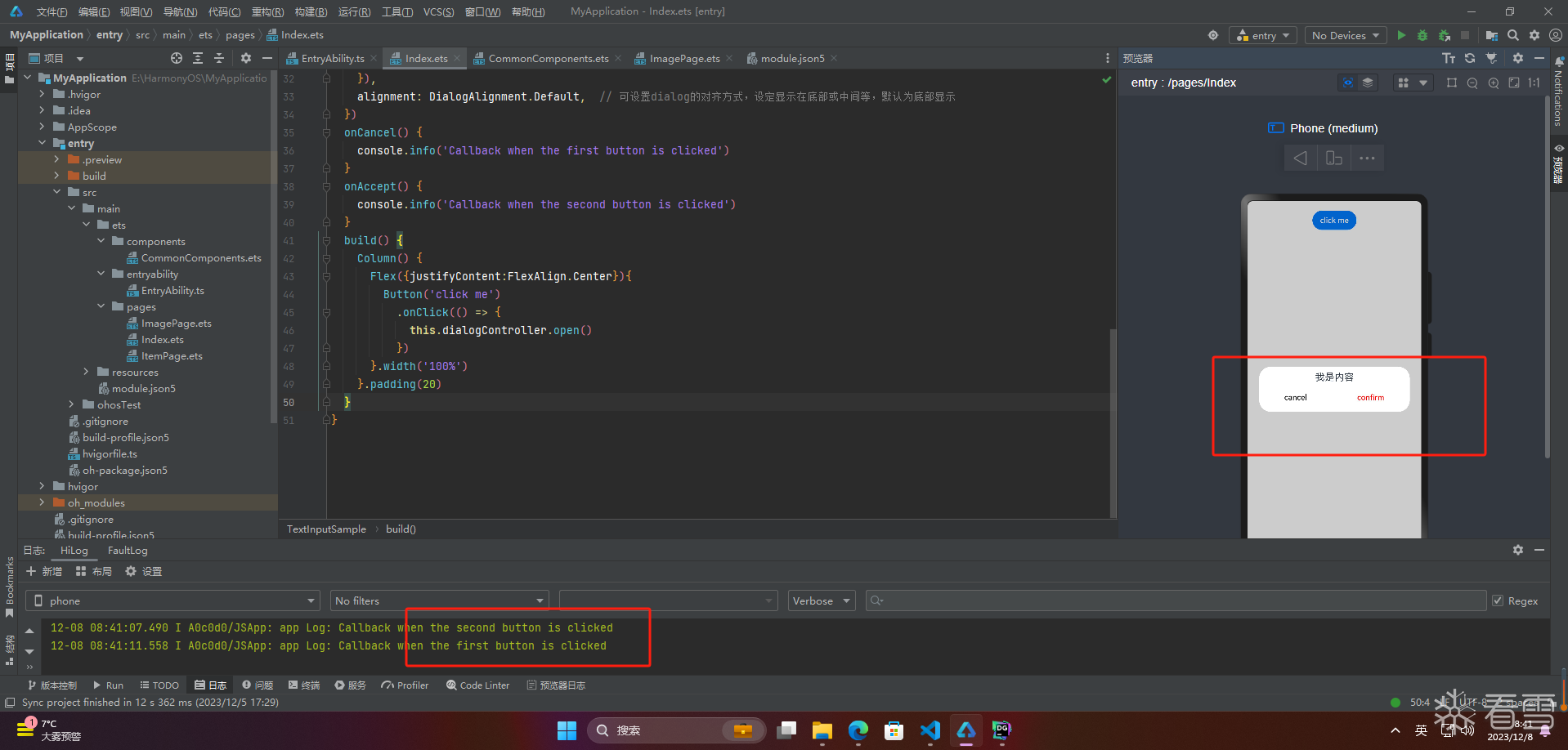The width and height of the screenshot is (1568, 750).
Task: Open the No Devices dropdown
Action: pyautogui.click(x=1345, y=35)
